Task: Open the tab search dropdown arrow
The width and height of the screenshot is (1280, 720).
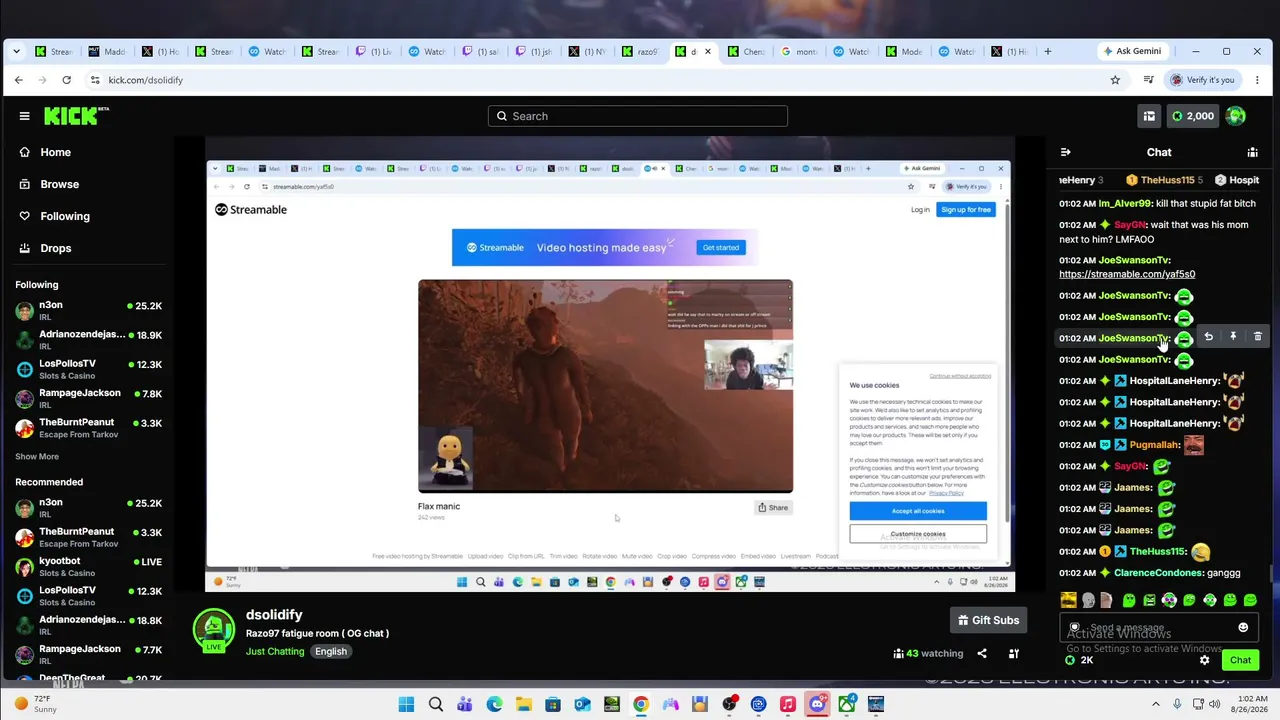Action: click(x=18, y=51)
